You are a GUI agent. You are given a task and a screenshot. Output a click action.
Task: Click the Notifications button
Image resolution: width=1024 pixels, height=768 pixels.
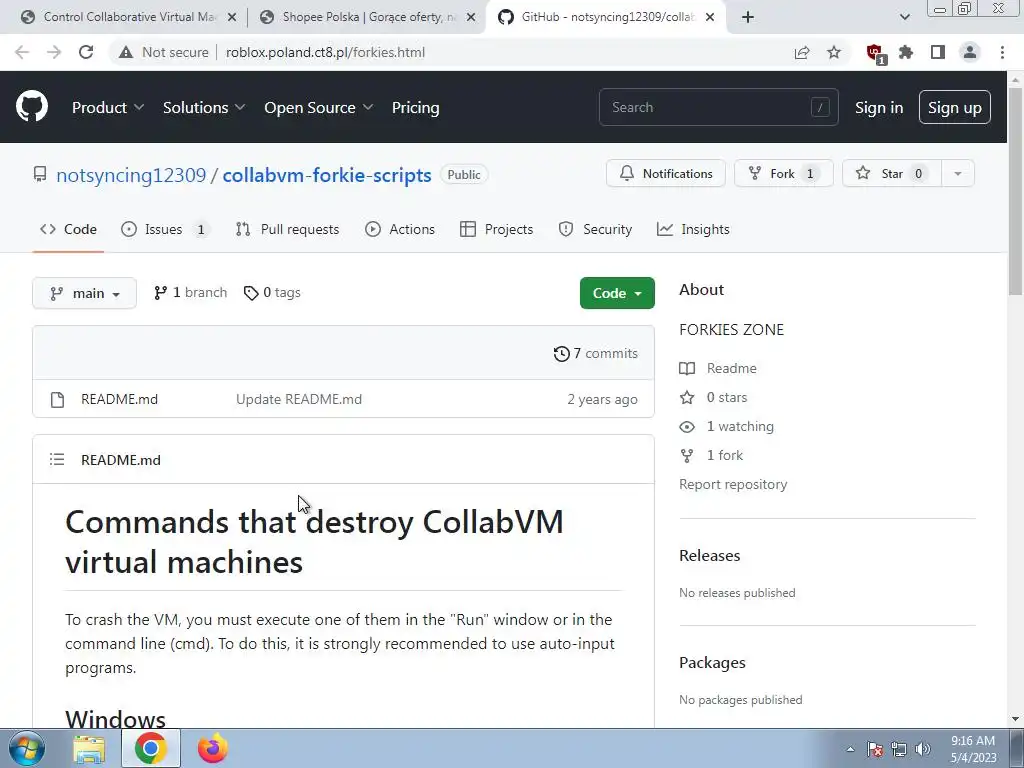pos(665,174)
